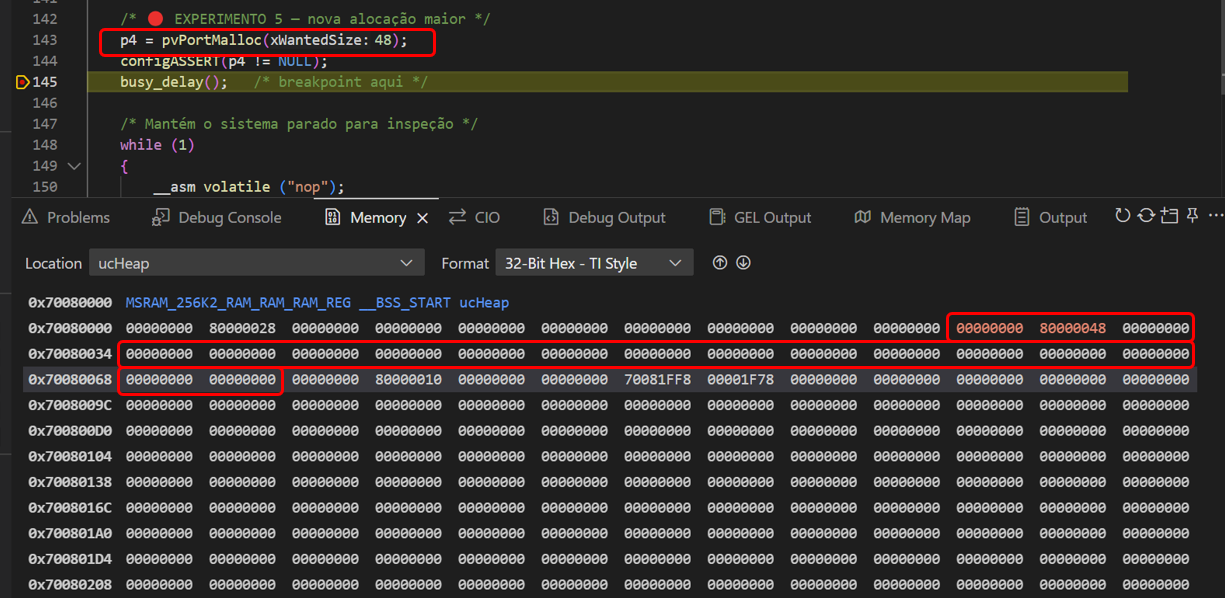Collapse the code block at line 149
The width and height of the screenshot is (1225, 598).
(75, 164)
